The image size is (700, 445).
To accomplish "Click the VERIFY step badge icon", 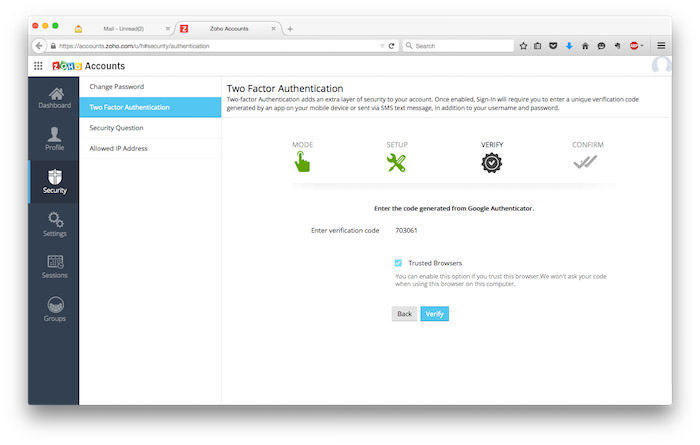I will (492, 163).
